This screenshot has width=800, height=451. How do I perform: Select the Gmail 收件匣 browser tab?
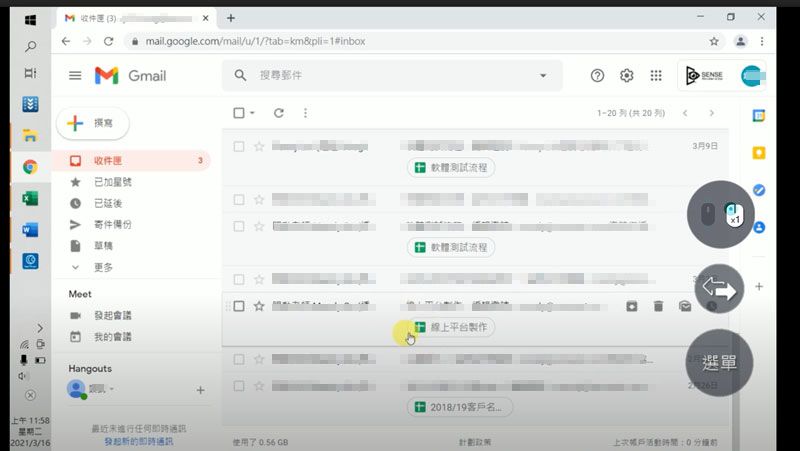point(135,18)
